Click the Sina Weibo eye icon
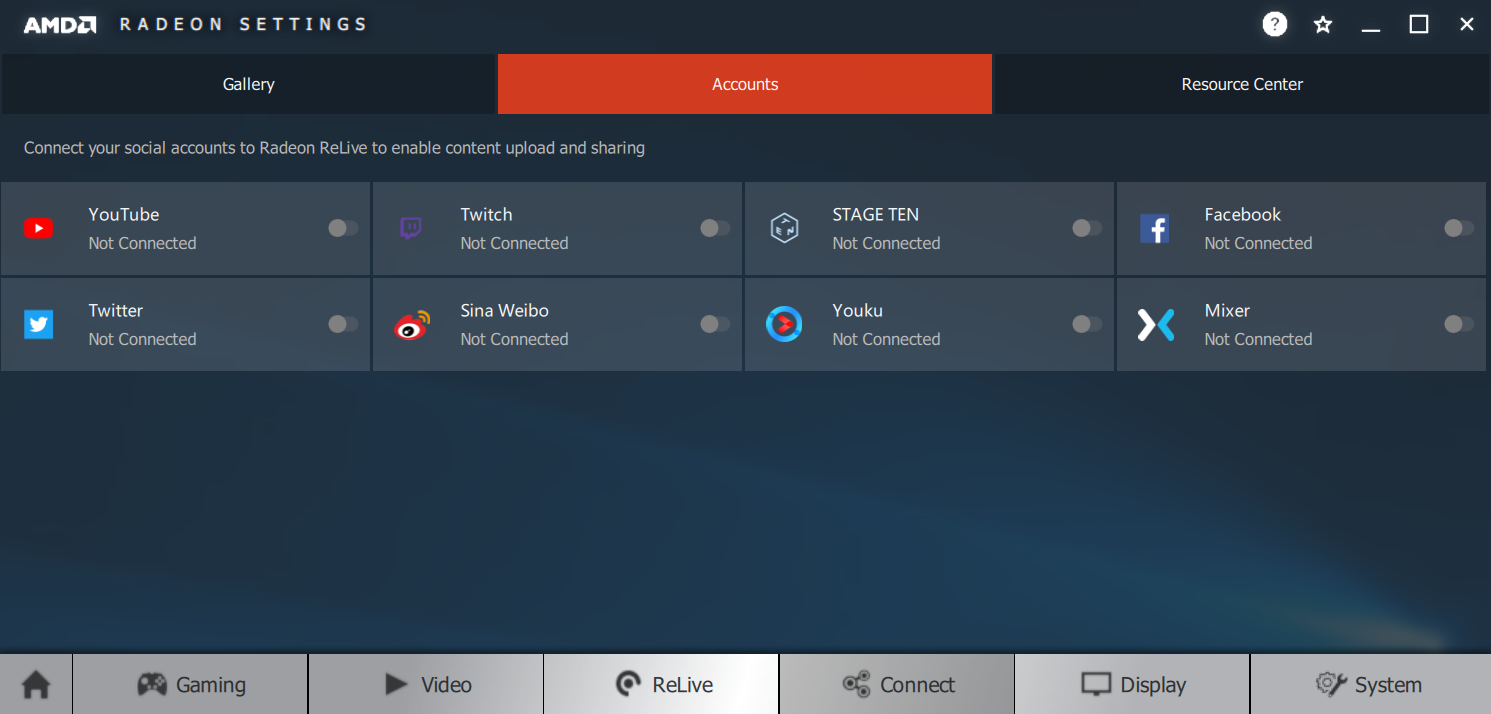1491x714 pixels. point(411,324)
